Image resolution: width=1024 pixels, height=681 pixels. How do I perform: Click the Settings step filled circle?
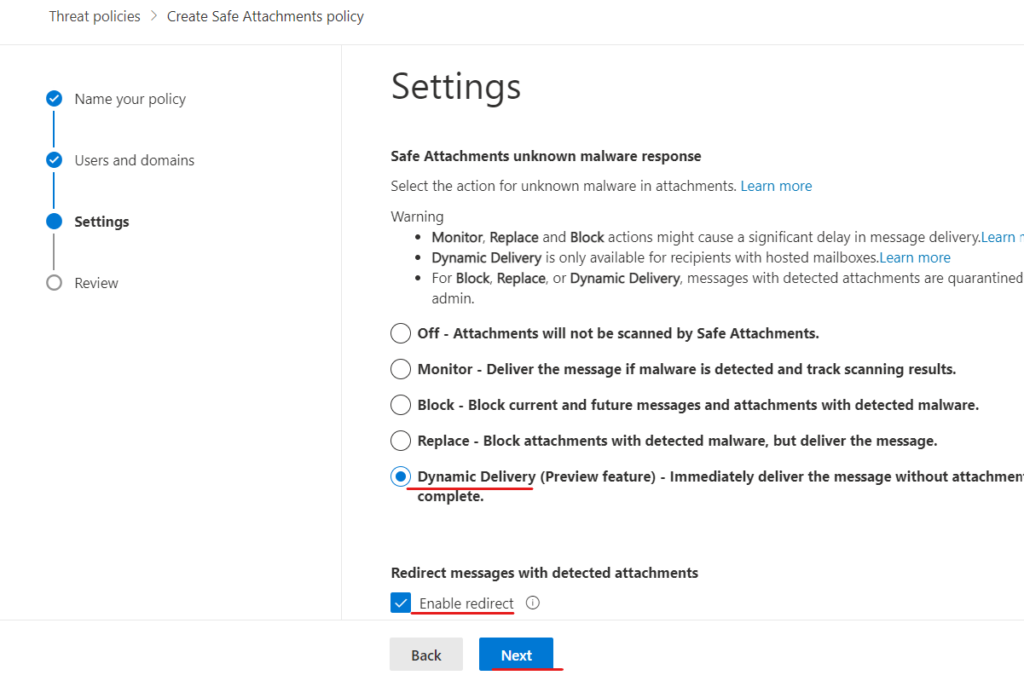click(54, 221)
